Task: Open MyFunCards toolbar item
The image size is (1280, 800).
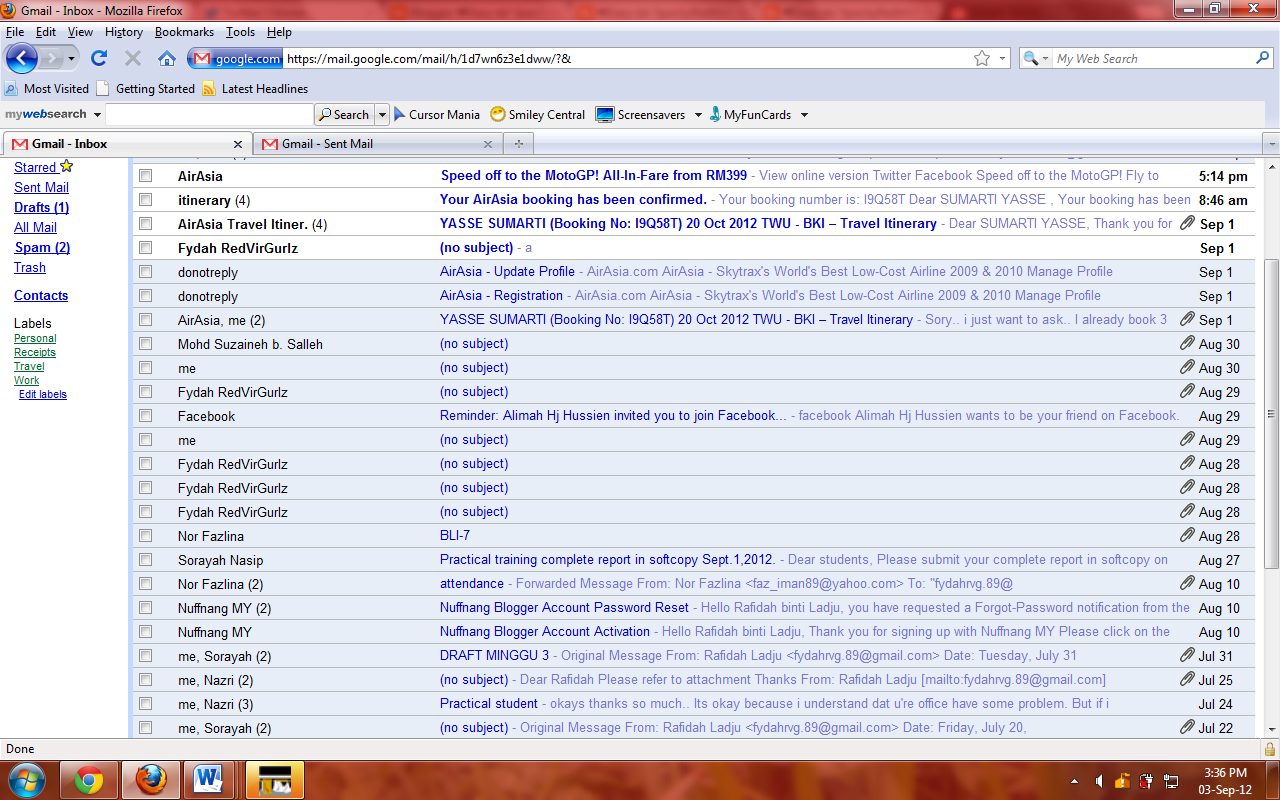Action: tap(751, 115)
